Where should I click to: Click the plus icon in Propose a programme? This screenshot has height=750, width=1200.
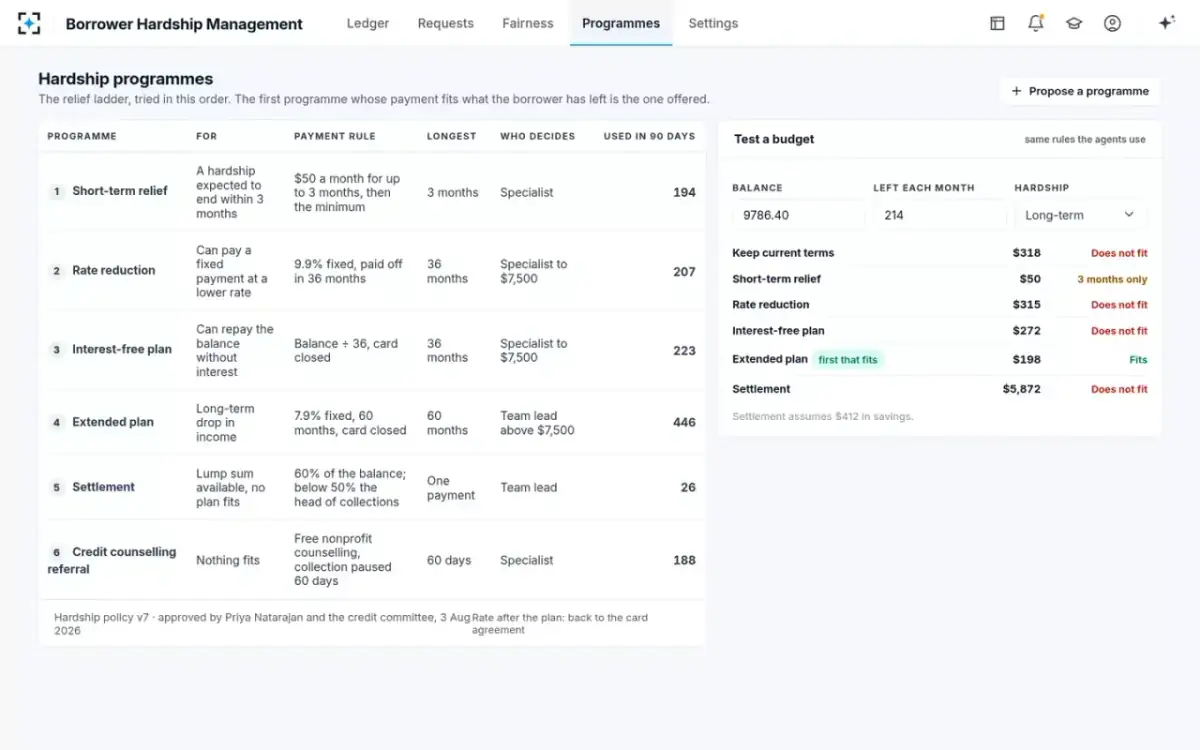[x=1016, y=91]
